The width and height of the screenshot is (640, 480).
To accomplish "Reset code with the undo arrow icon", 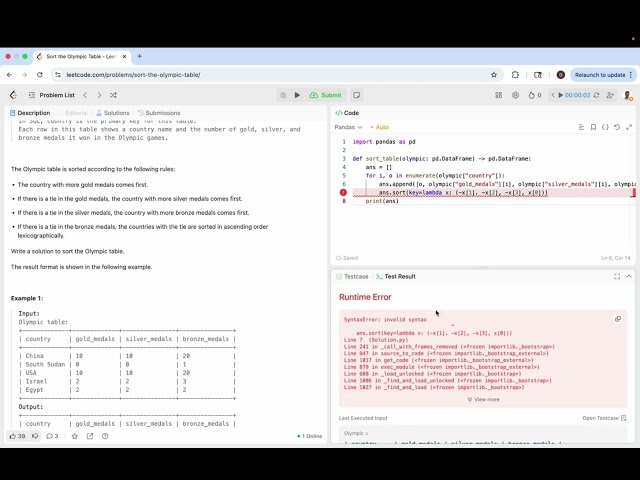I will 617,127.
